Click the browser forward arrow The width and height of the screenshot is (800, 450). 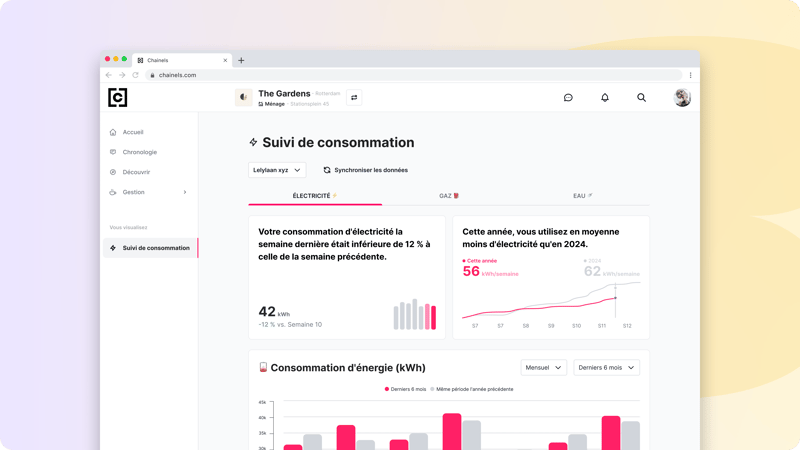tap(122, 75)
